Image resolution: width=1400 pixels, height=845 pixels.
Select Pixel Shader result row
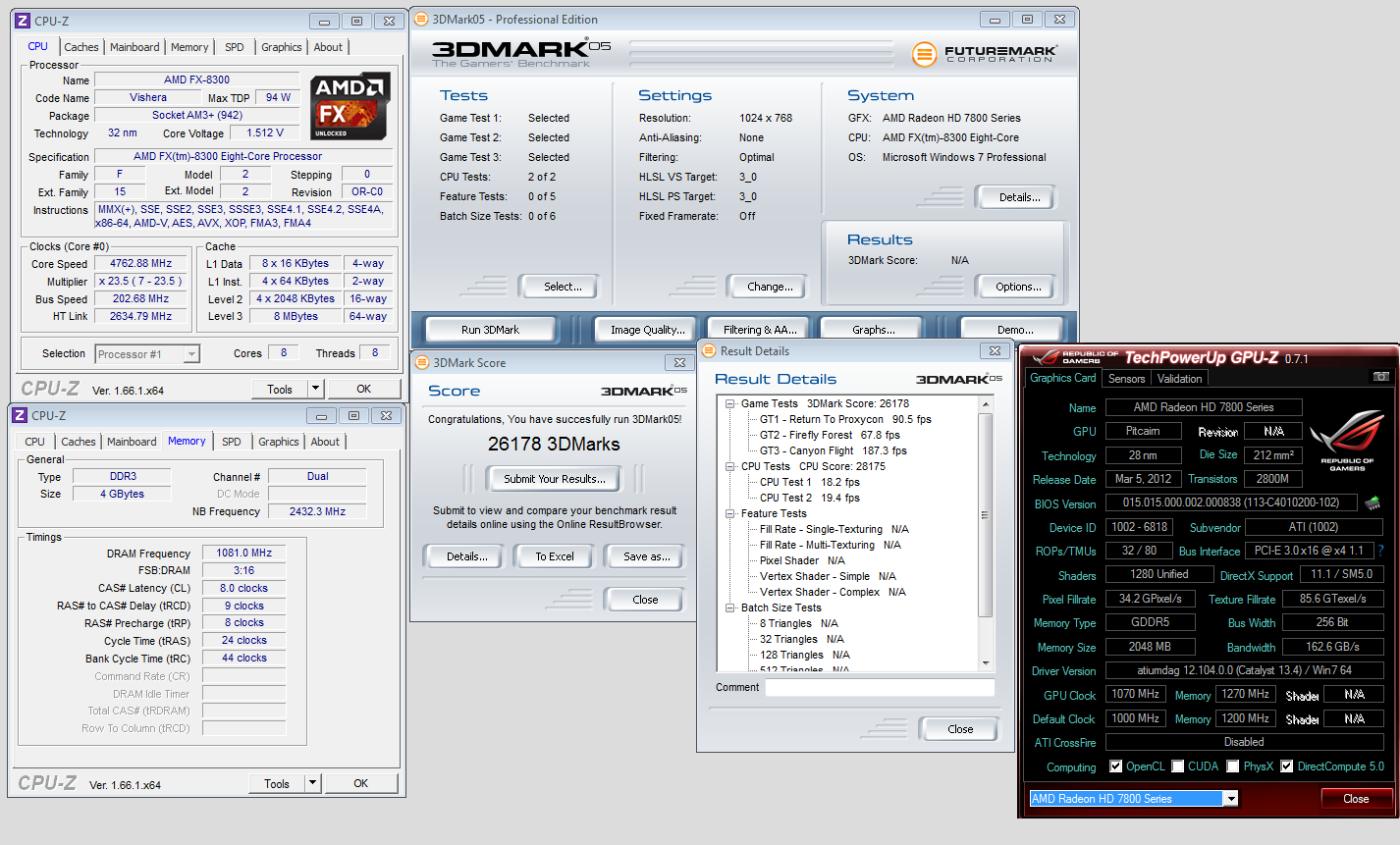point(802,560)
